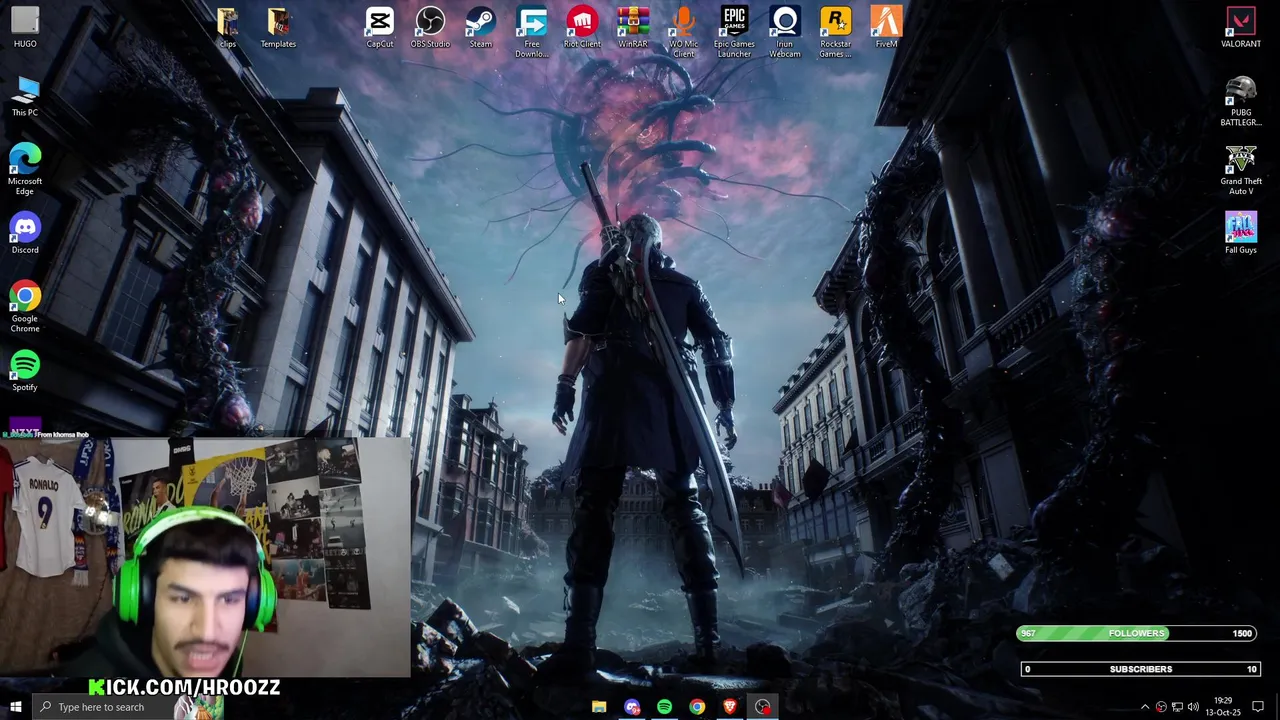Launch Microsoft Edge from the desktop
This screenshot has height=720, width=1280.
(25, 169)
